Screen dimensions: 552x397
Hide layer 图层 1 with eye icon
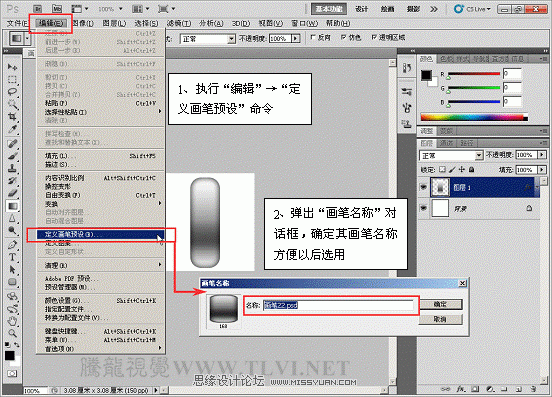[424, 187]
